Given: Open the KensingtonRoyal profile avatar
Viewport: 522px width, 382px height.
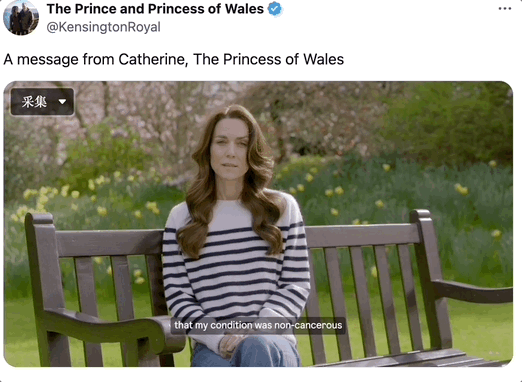Looking at the screenshot, I should [x=21, y=17].
